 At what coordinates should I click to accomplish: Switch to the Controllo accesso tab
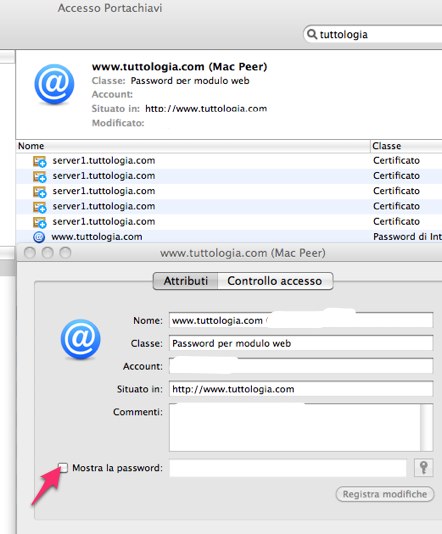pos(275,281)
